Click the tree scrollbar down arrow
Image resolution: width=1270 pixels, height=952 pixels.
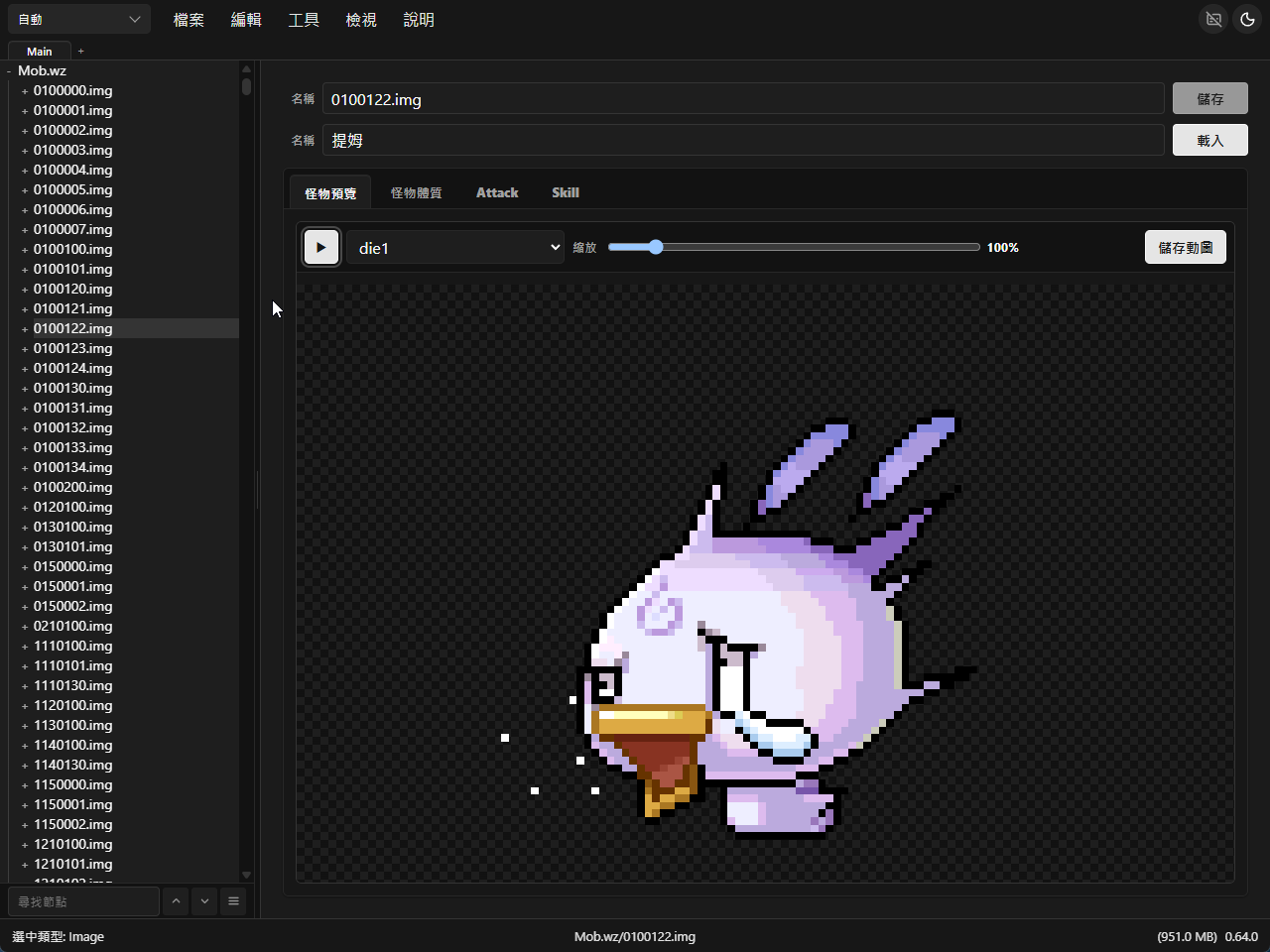246,875
